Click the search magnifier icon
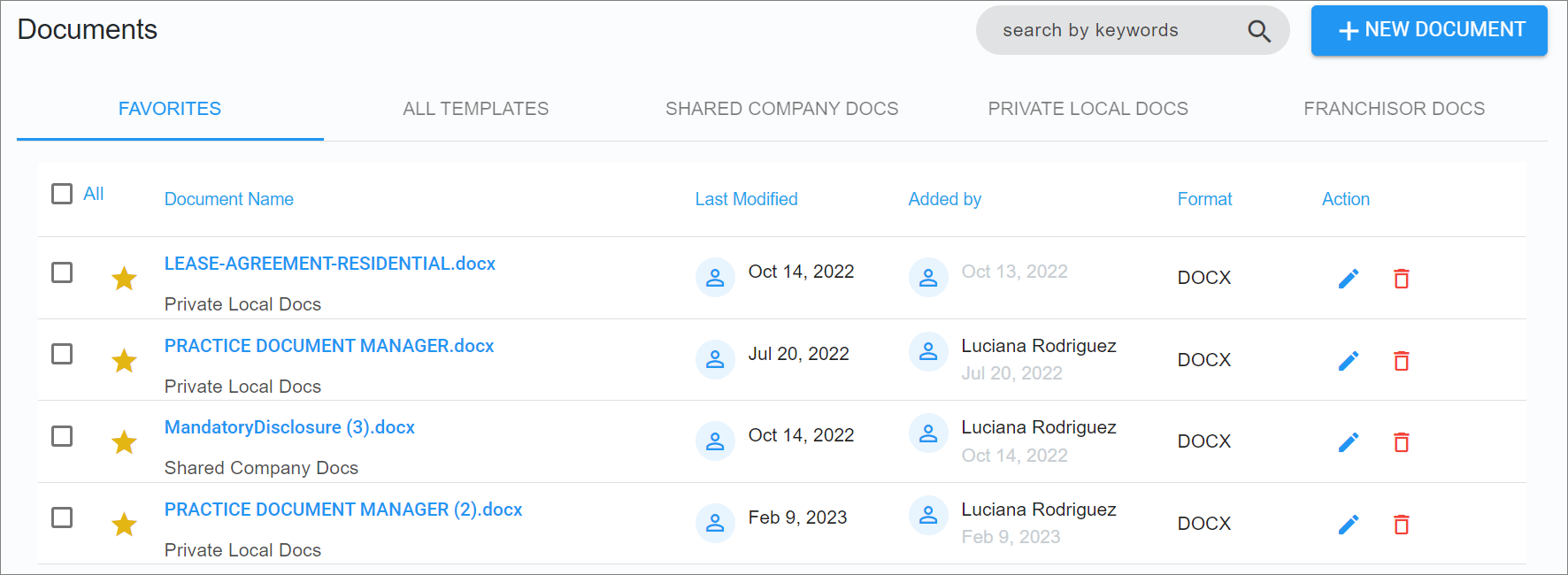The image size is (1568, 575). click(x=1259, y=32)
